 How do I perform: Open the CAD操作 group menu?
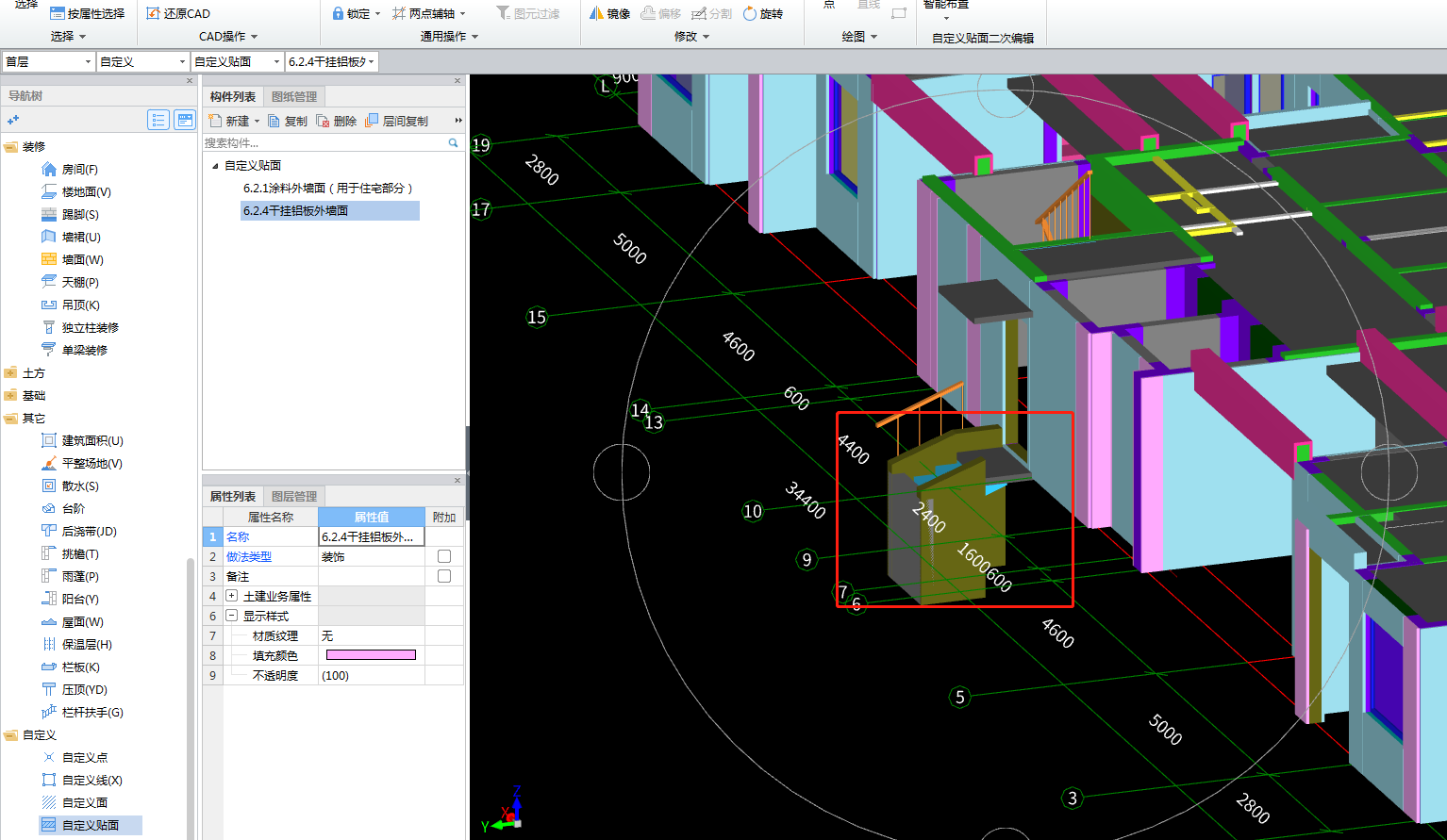pos(228,37)
